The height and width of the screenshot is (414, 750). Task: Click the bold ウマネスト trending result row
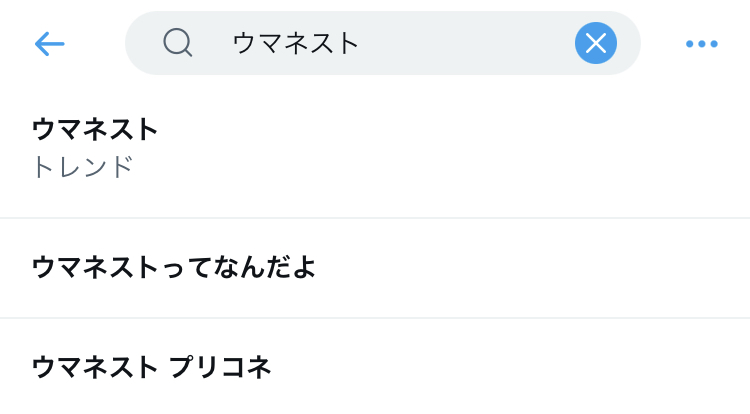point(96,130)
